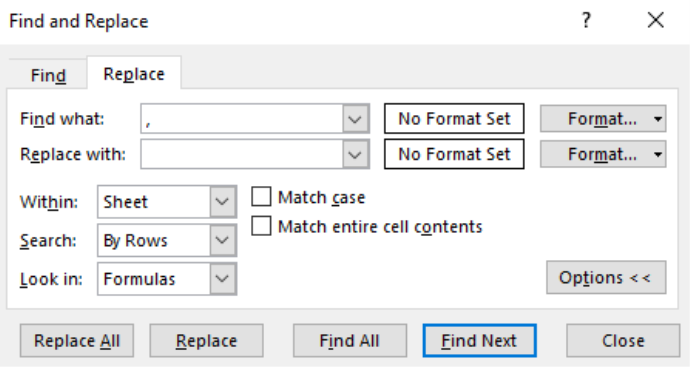This screenshot has height=367, width=690.
Task: Expand the Search By Rows dropdown
Action: coord(223,240)
